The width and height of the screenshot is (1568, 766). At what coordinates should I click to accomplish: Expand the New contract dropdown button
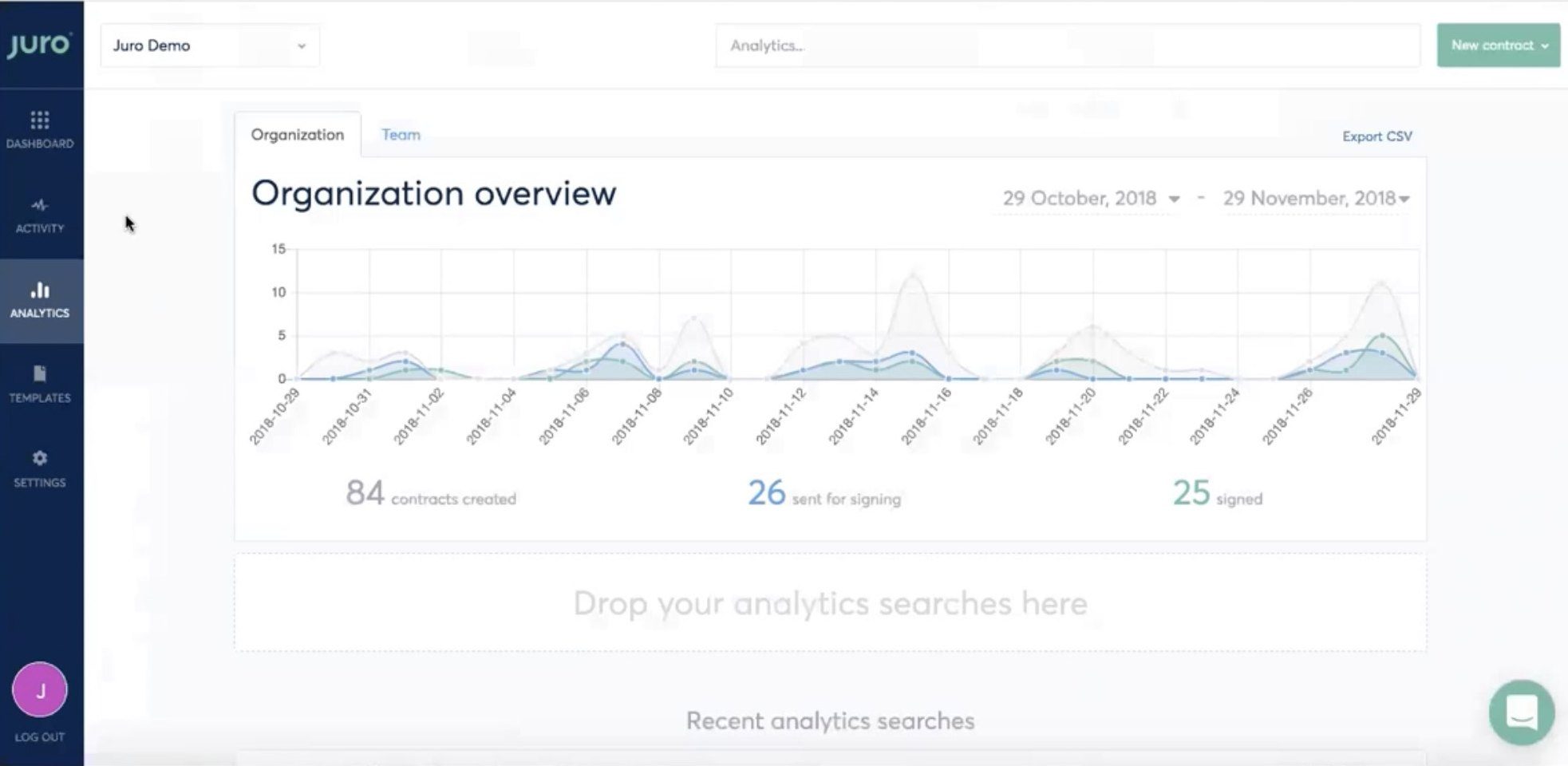click(1498, 45)
